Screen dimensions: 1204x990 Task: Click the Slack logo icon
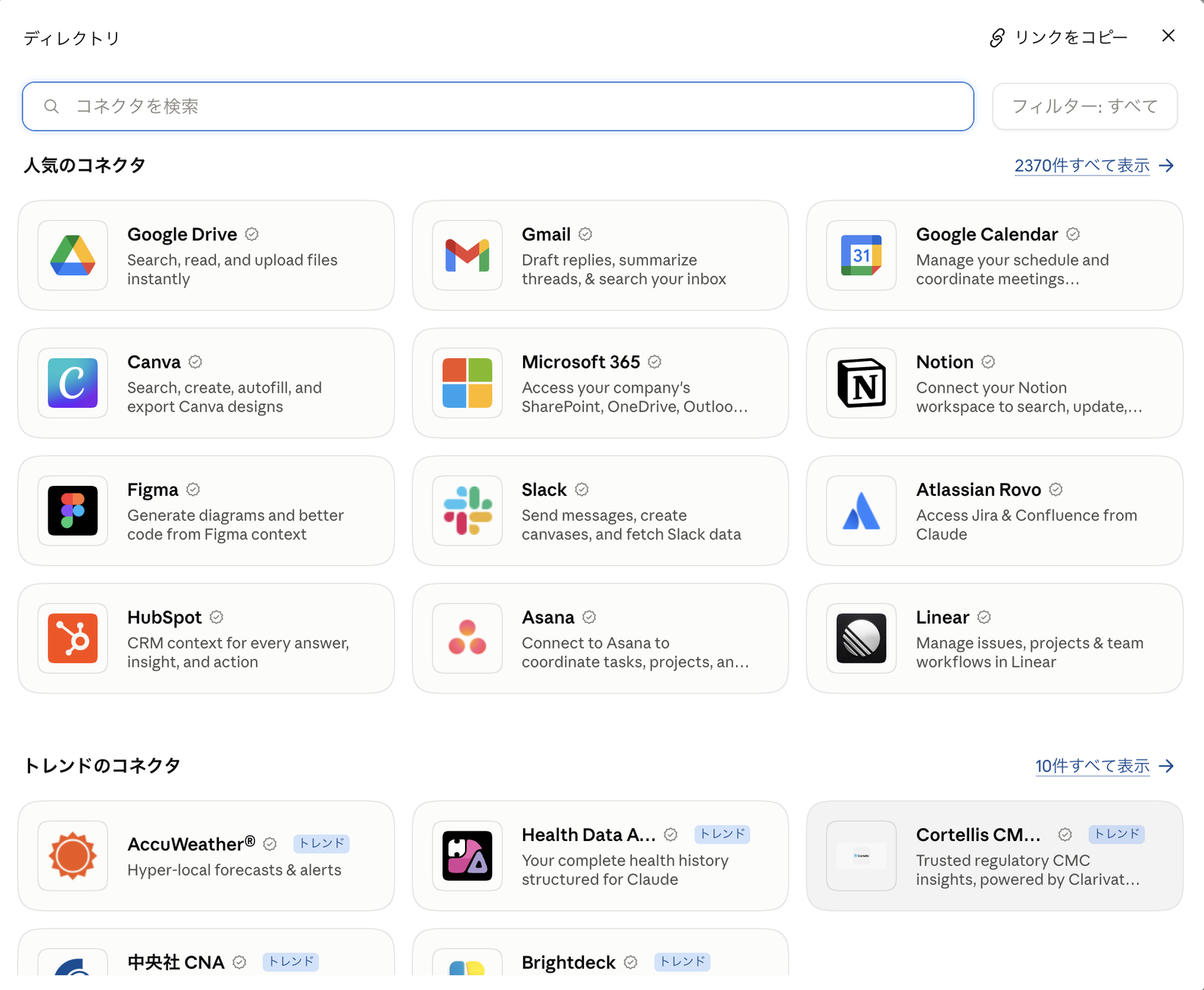pos(467,511)
